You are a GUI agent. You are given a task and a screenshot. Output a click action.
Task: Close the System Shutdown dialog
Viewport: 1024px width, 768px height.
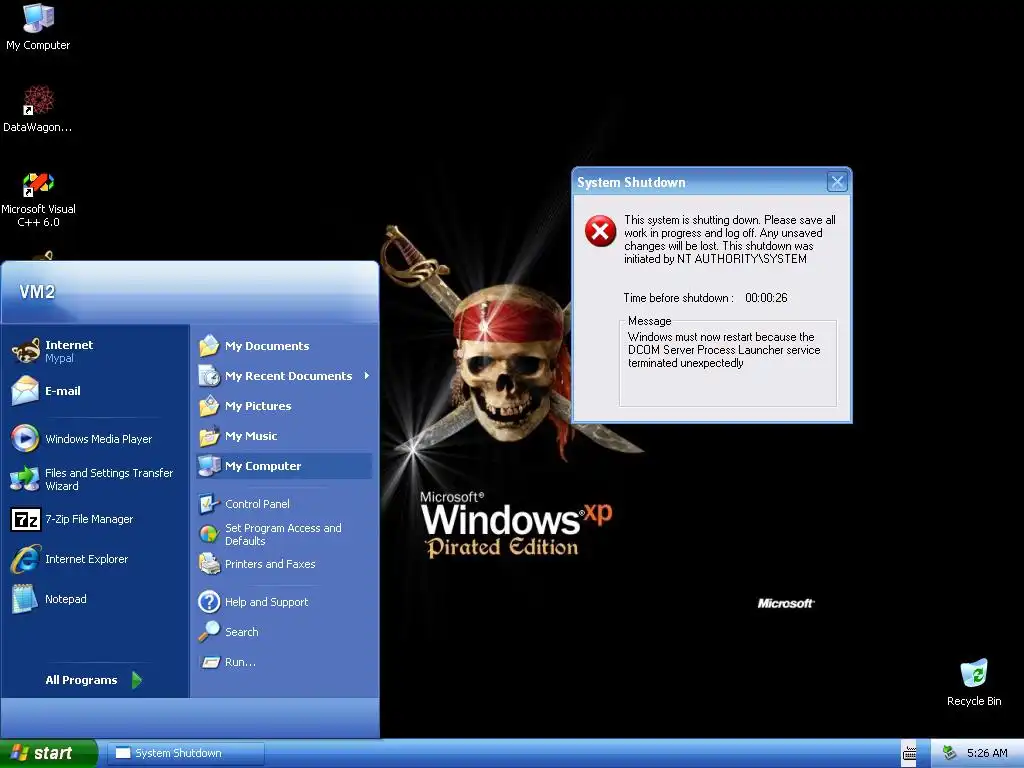pos(837,182)
